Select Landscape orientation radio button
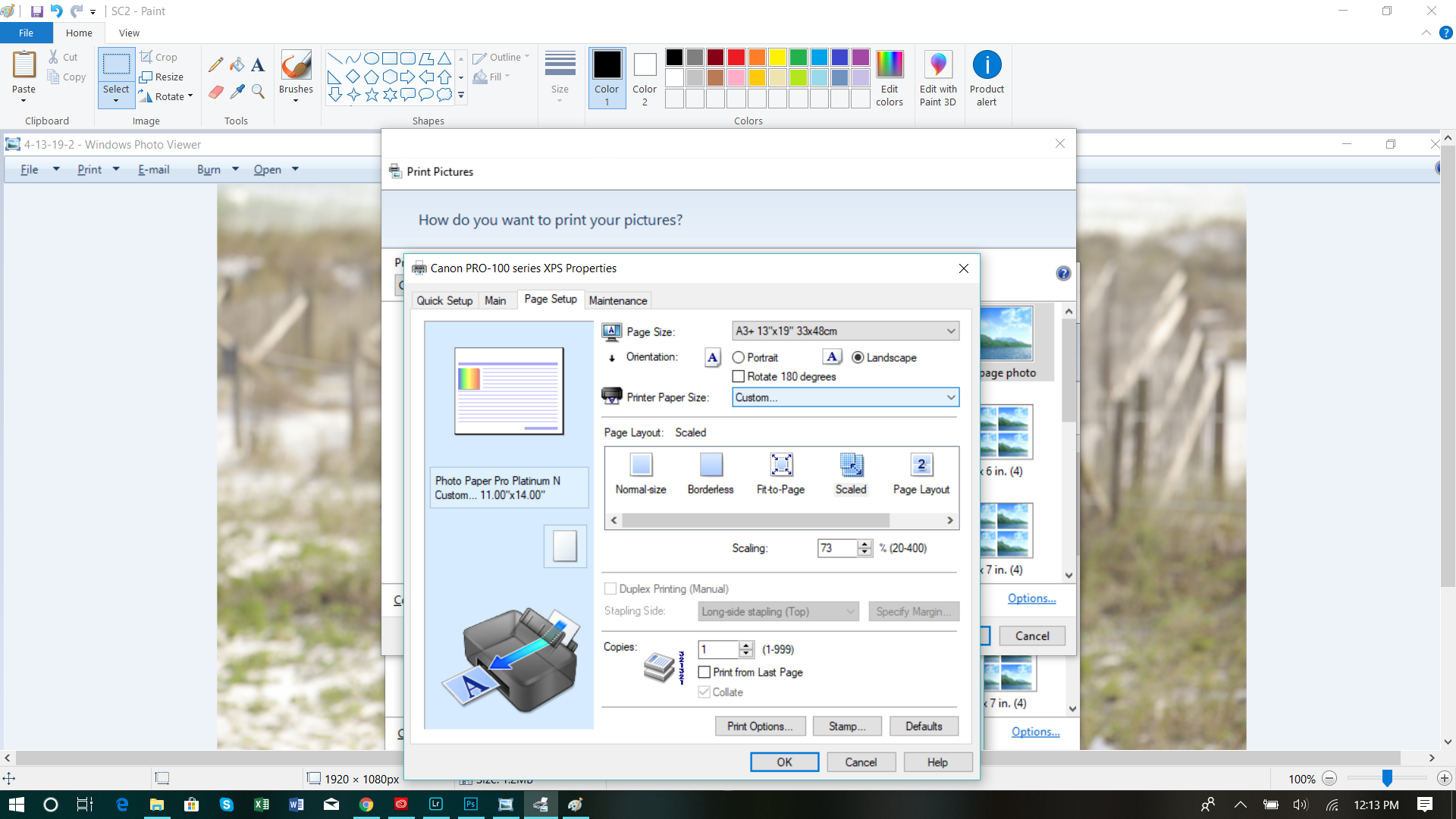 pyautogui.click(x=856, y=357)
